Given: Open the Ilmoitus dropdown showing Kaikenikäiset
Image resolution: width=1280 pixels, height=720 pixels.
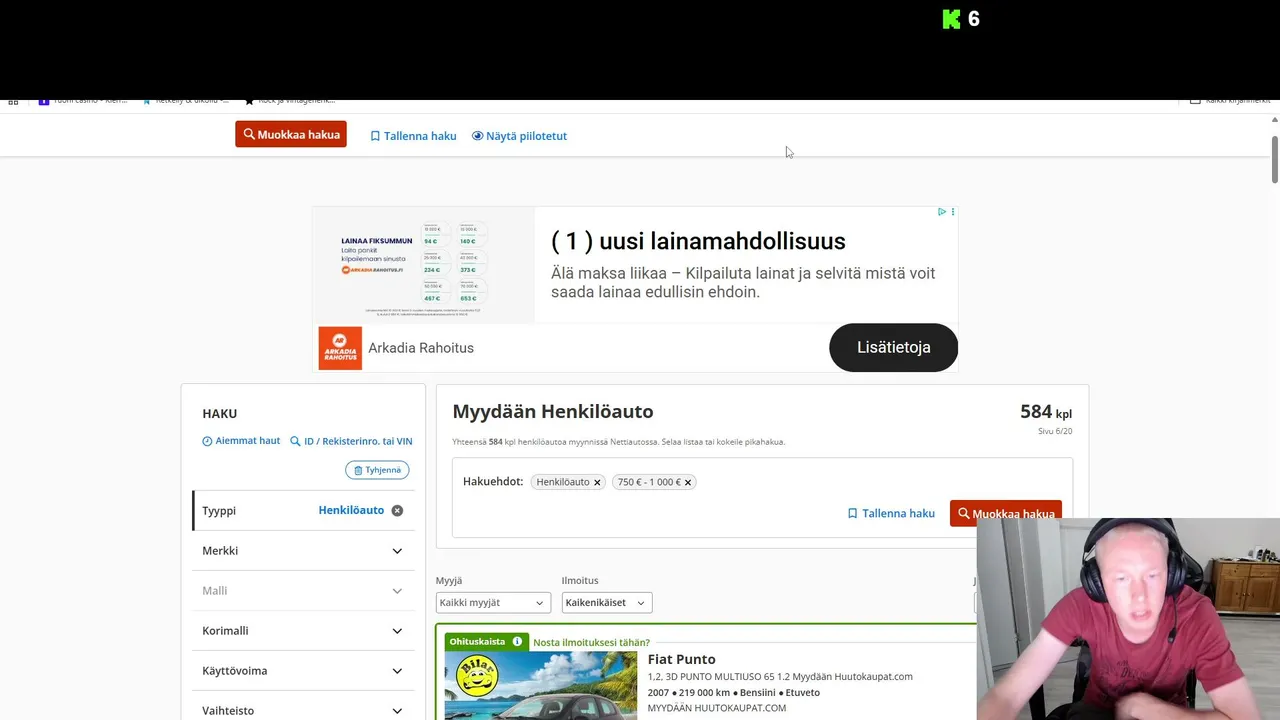Looking at the screenshot, I should pos(607,603).
